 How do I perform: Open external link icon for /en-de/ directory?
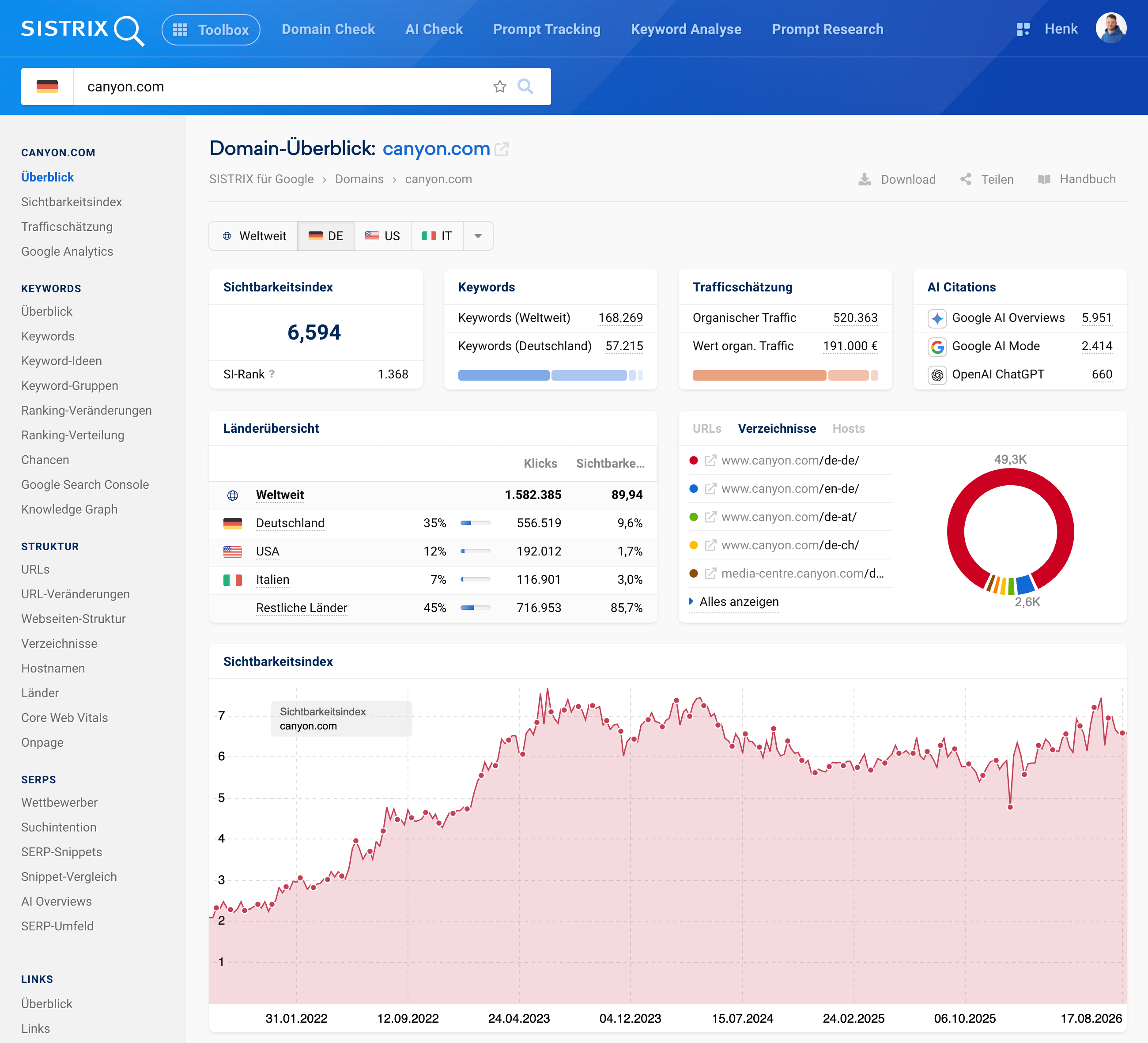(x=711, y=489)
